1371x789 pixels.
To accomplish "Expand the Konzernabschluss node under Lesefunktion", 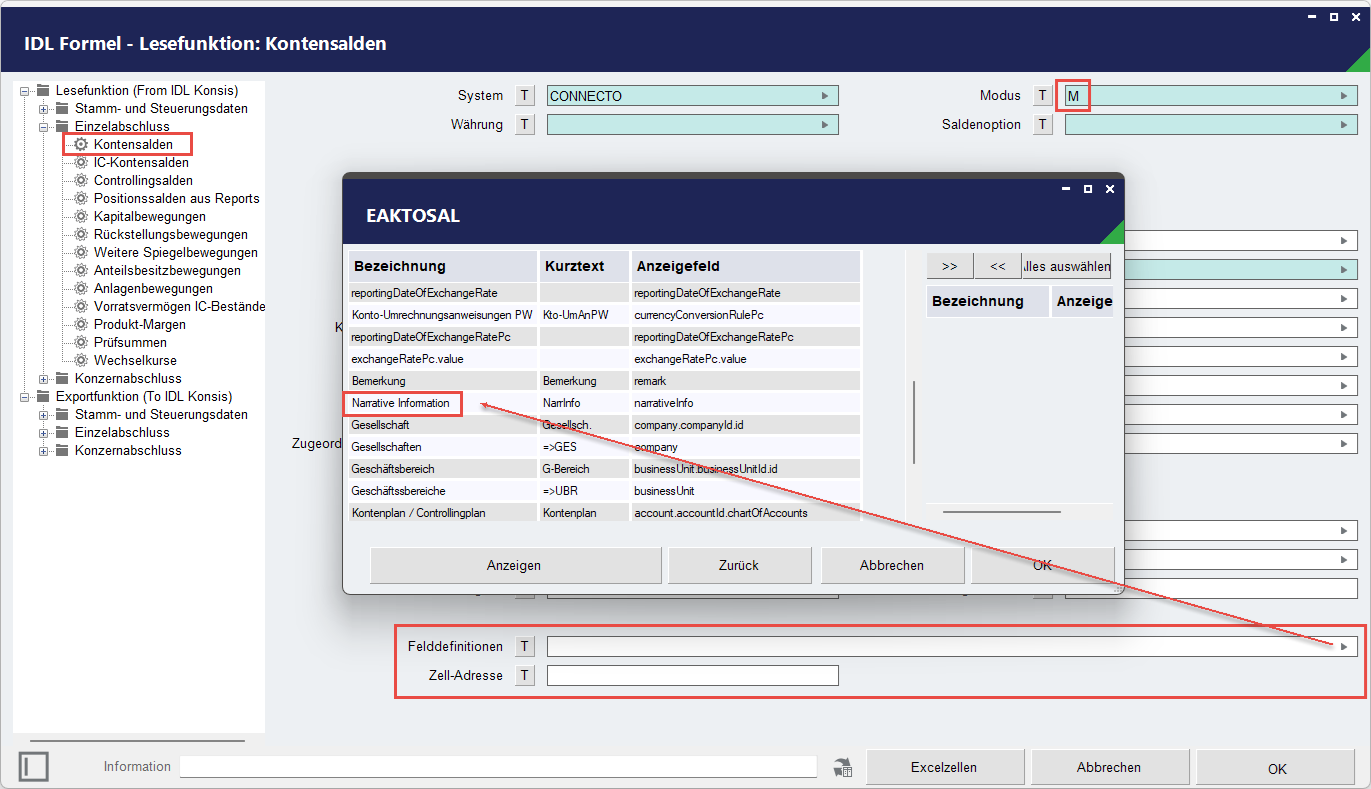I will (x=44, y=379).
